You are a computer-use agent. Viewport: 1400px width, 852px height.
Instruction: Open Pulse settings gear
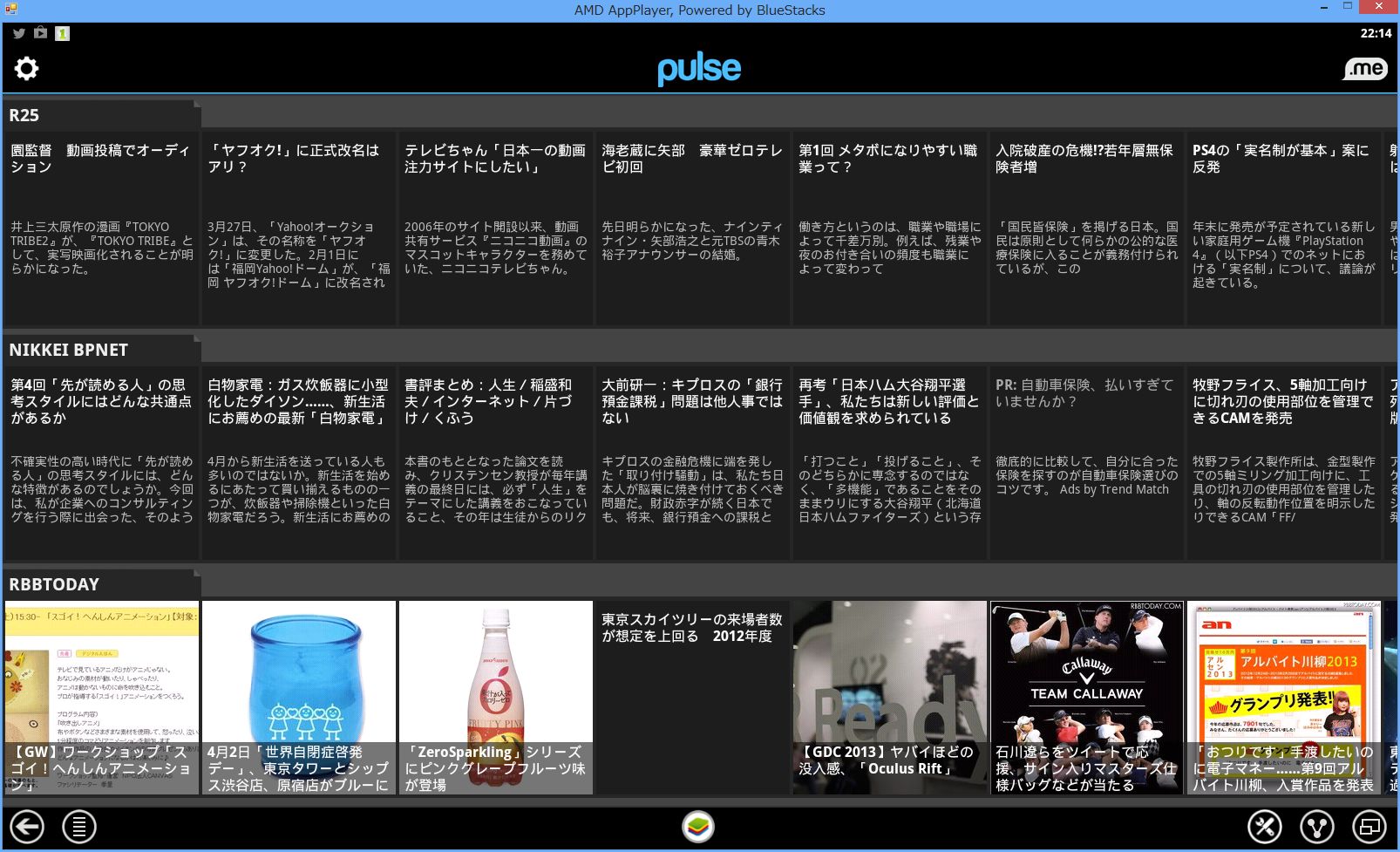(27, 68)
